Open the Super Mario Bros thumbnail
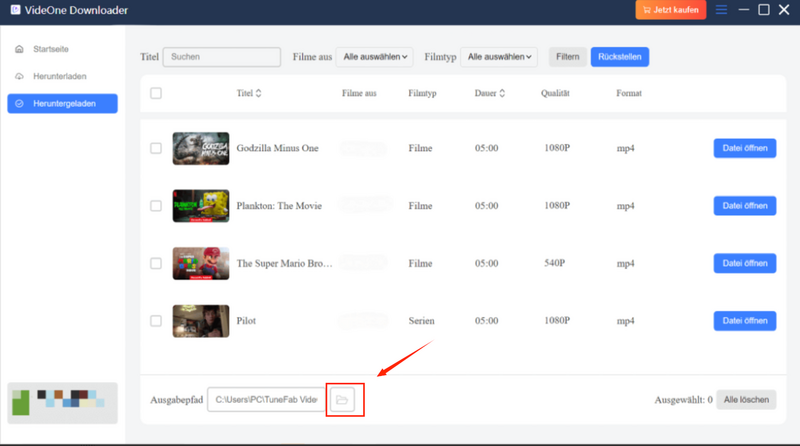800x446 pixels. click(200, 264)
